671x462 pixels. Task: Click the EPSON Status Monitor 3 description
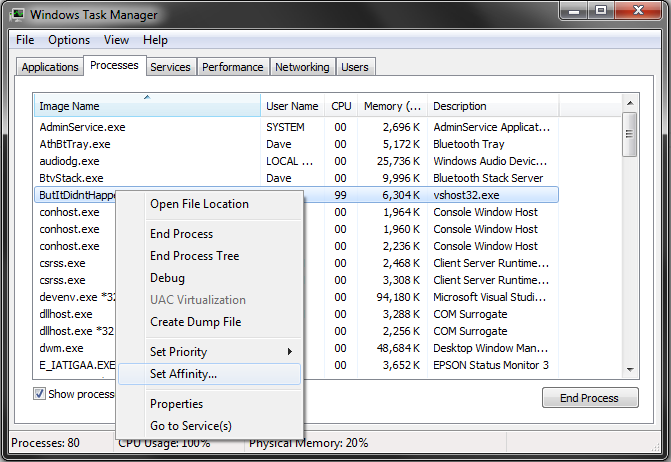491,365
